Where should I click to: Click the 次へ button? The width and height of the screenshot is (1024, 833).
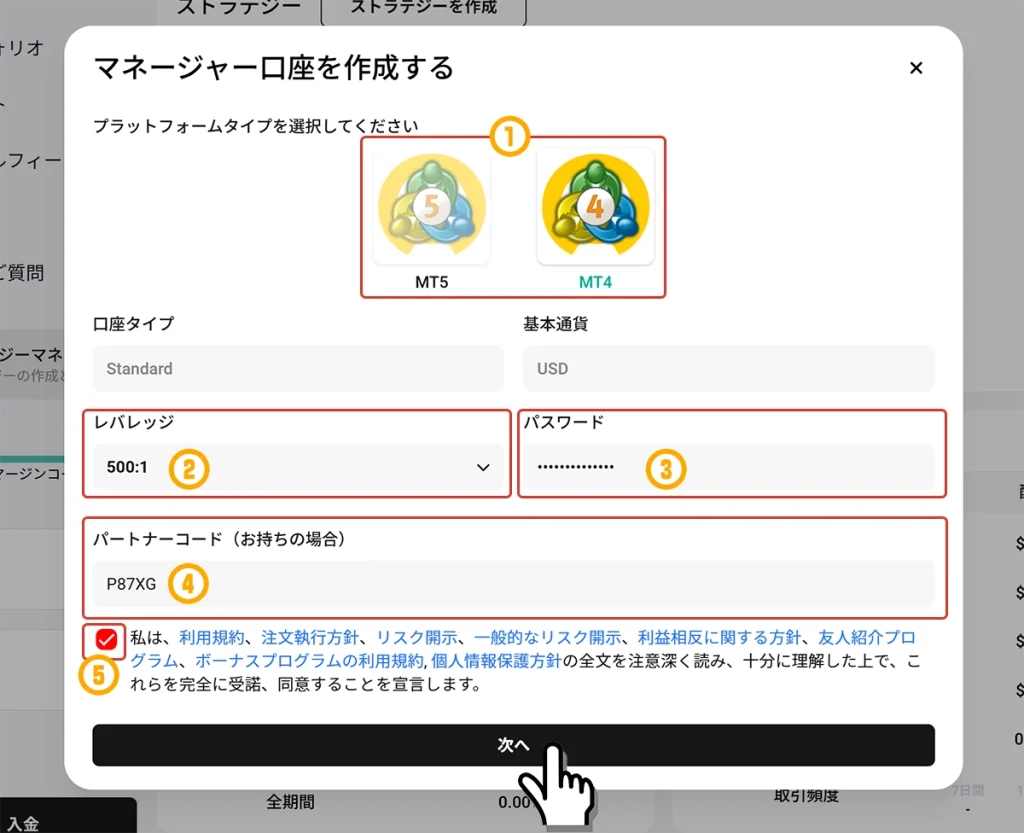click(x=513, y=745)
